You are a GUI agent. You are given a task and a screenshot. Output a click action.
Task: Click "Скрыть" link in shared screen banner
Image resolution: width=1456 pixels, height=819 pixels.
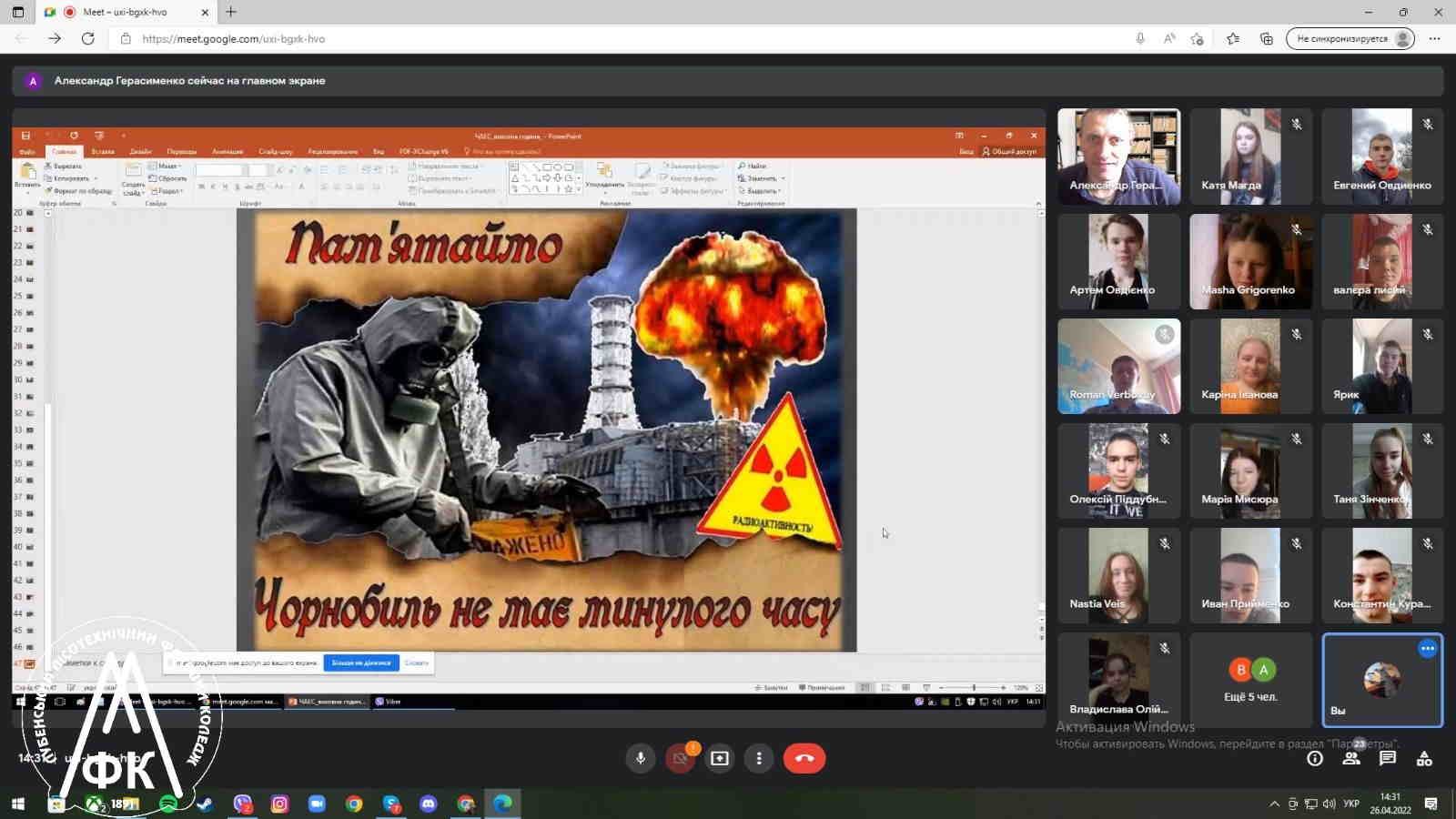tap(417, 662)
